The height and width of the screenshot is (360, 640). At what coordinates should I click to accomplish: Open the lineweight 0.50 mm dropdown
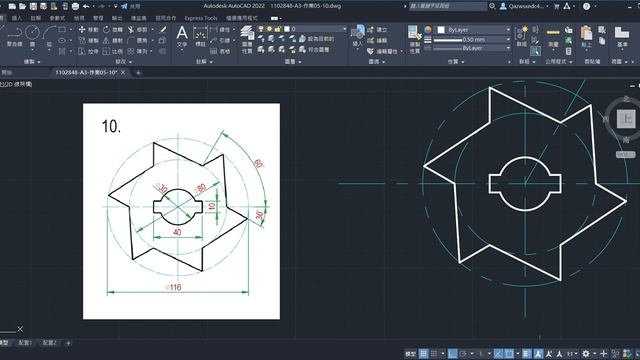coord(471,40)
